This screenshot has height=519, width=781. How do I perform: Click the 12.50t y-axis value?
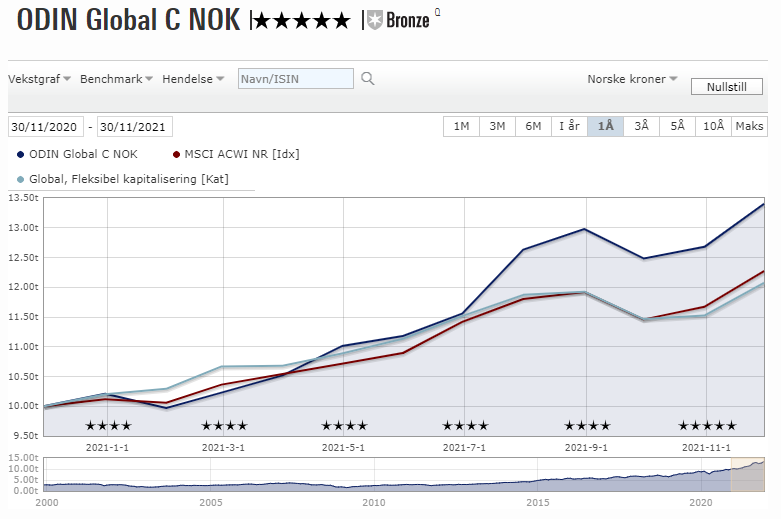click(23, 258)
